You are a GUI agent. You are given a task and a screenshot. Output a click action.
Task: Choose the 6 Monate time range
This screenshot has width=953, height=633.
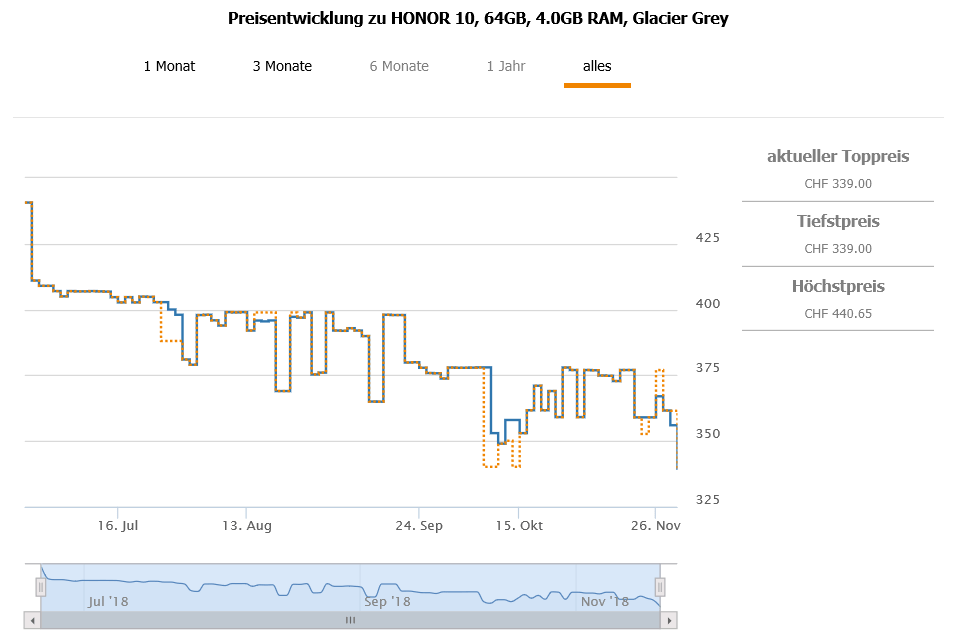coord(399,66)
